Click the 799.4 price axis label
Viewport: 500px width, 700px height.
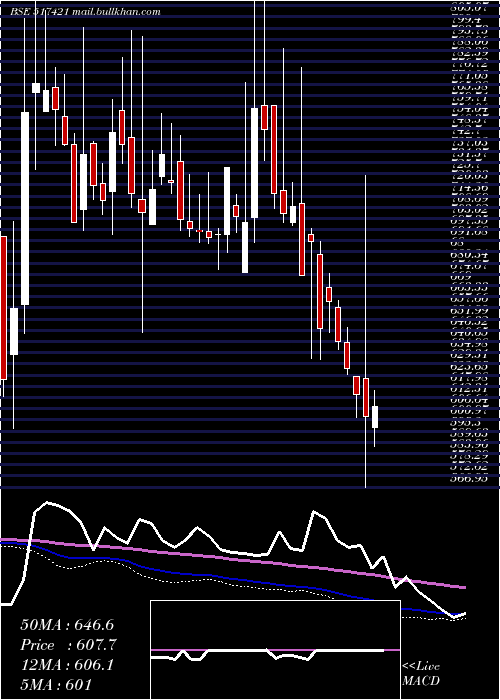pyautogui.click(x=466, y=20)
